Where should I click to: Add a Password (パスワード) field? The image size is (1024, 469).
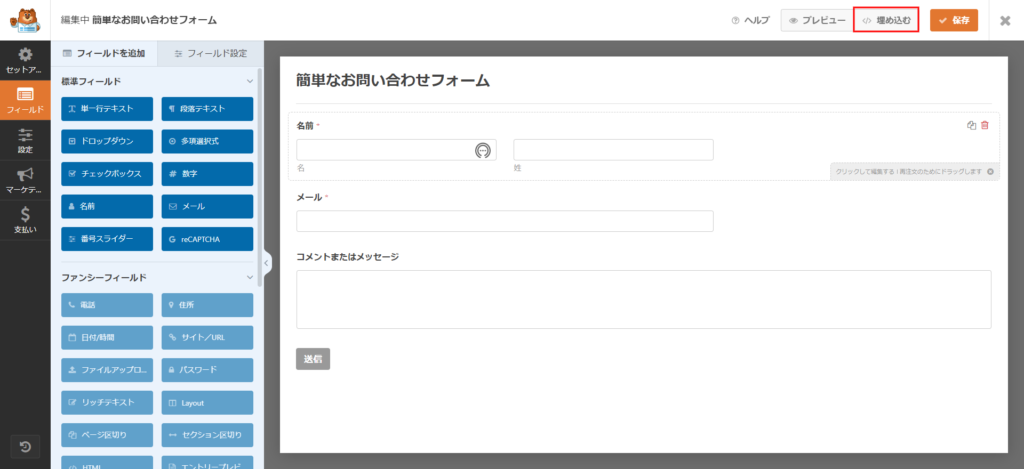(x=207, y=370)
